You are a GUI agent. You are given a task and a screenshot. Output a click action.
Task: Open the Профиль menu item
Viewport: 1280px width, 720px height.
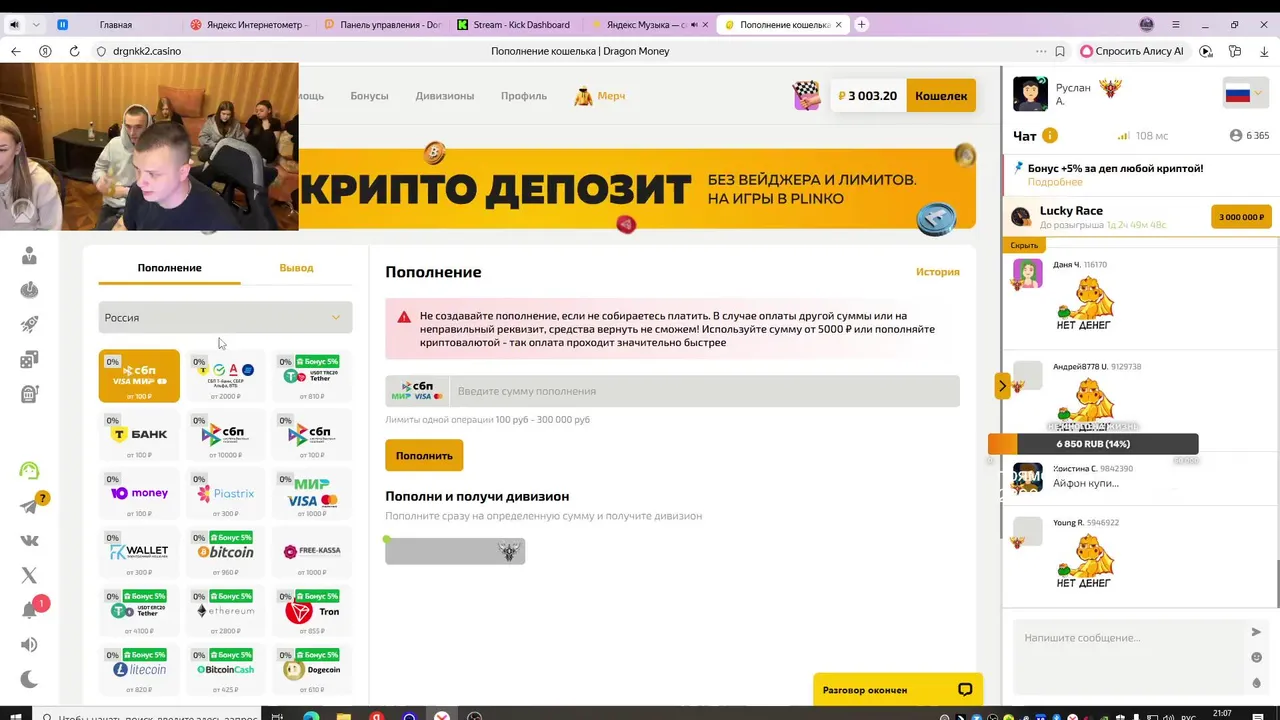pos(524,96)
